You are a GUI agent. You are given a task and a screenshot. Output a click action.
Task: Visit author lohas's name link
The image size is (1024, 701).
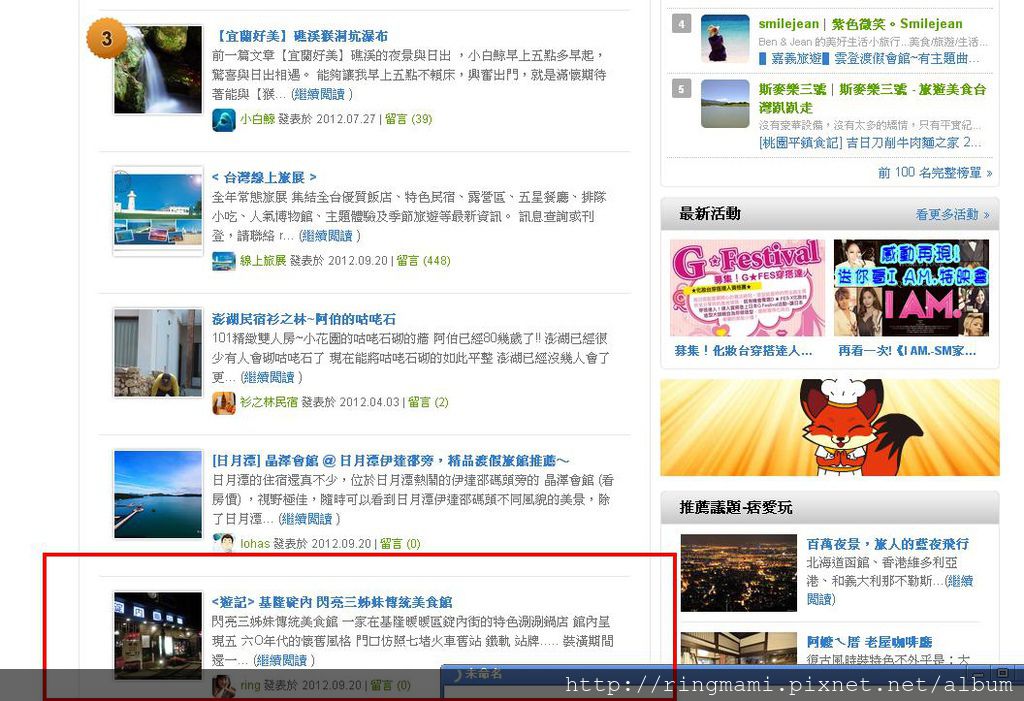coord(255,544)
